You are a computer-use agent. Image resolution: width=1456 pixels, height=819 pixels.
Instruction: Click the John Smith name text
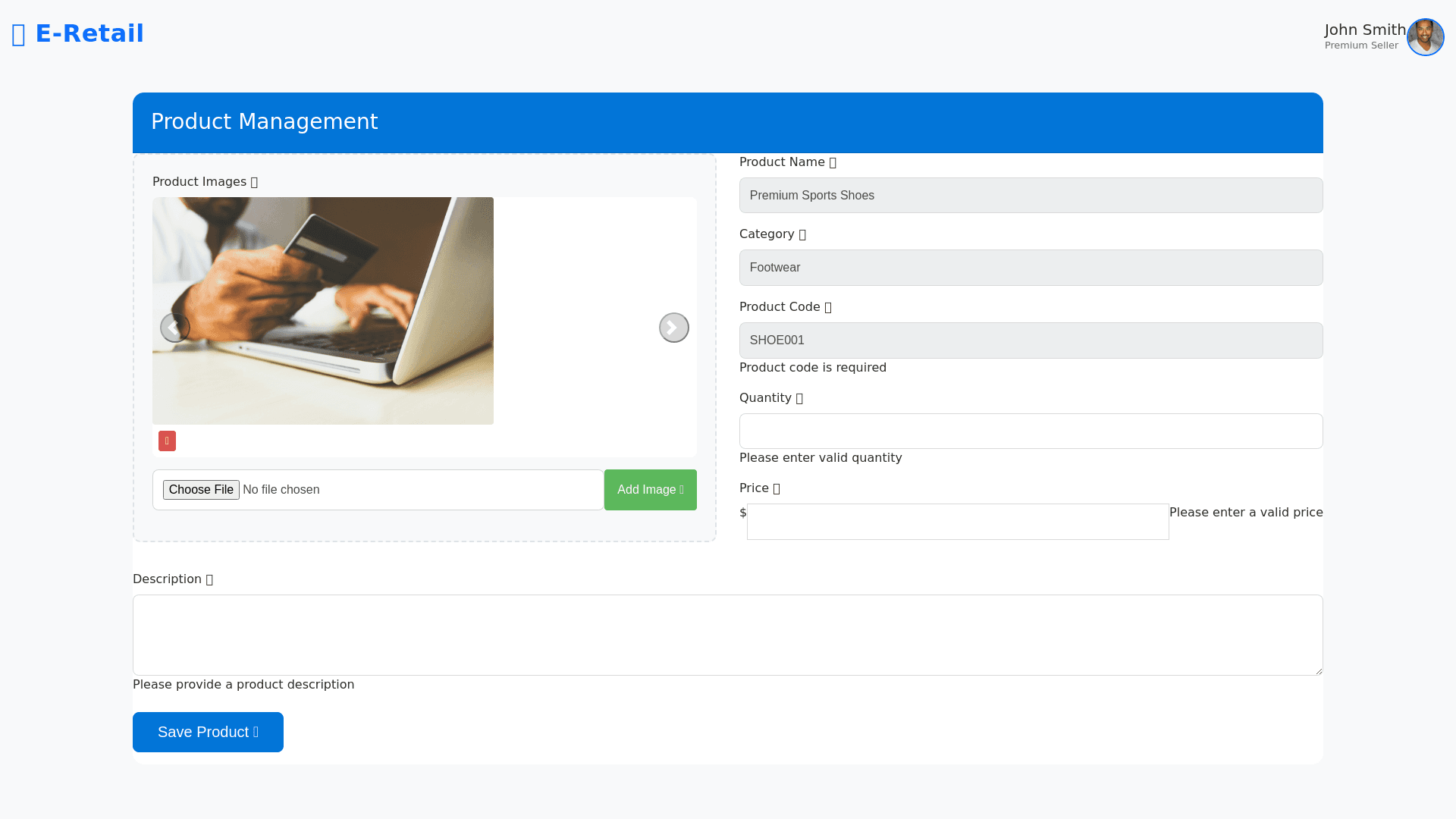click(1364, 30)
